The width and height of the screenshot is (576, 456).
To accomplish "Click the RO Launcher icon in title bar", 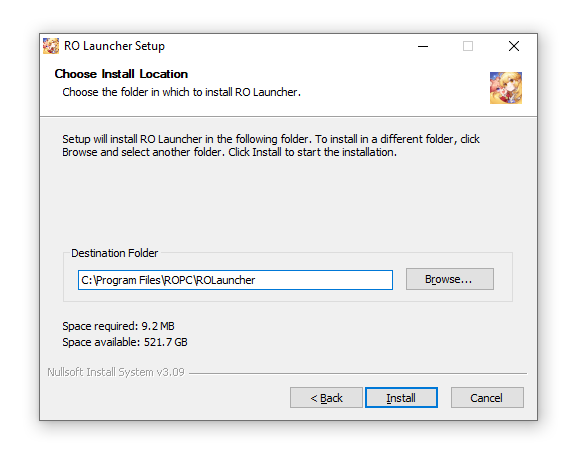I will [x=51, y=46].
